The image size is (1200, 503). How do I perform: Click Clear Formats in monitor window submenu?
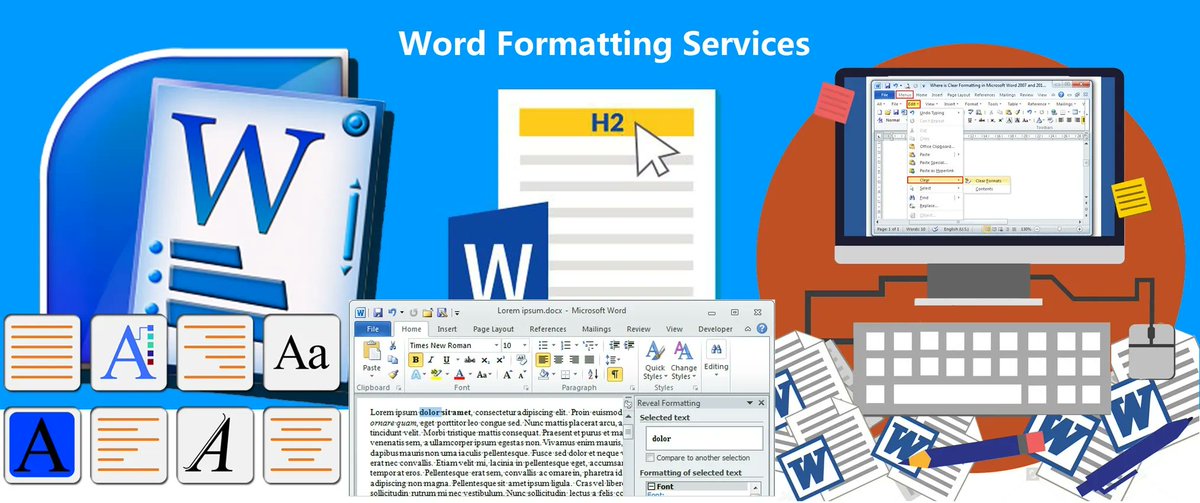(988, 181)
